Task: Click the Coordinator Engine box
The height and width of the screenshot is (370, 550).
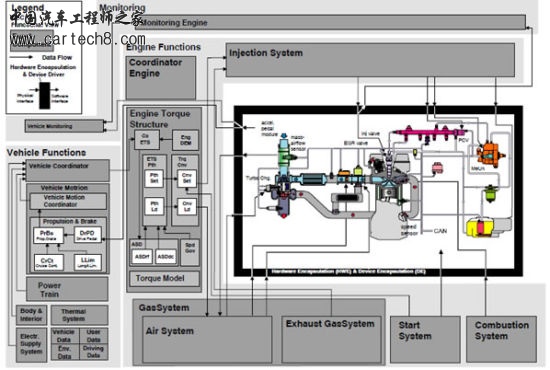Action: pyautogui.click(x=161, y=78)
